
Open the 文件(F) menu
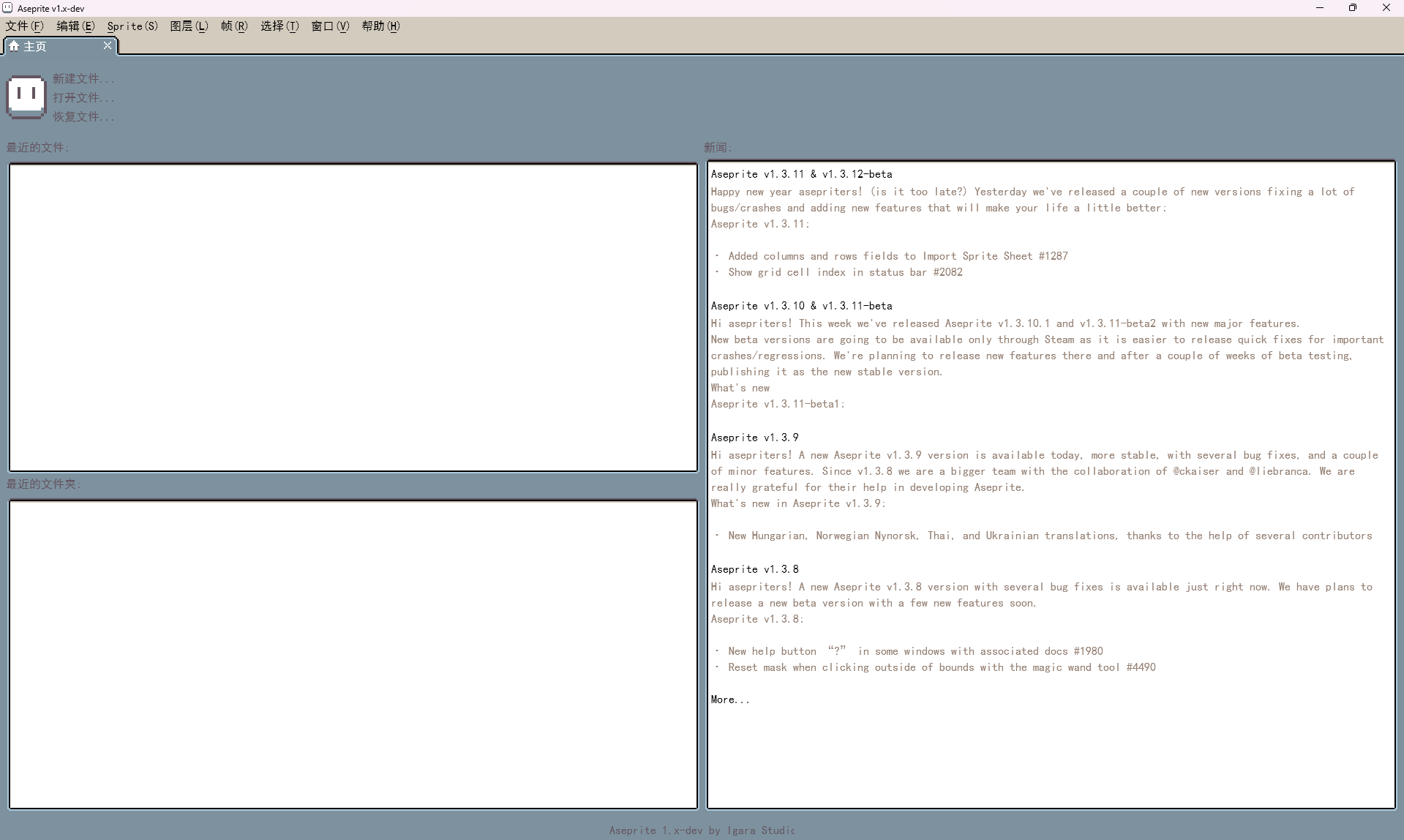24,26
